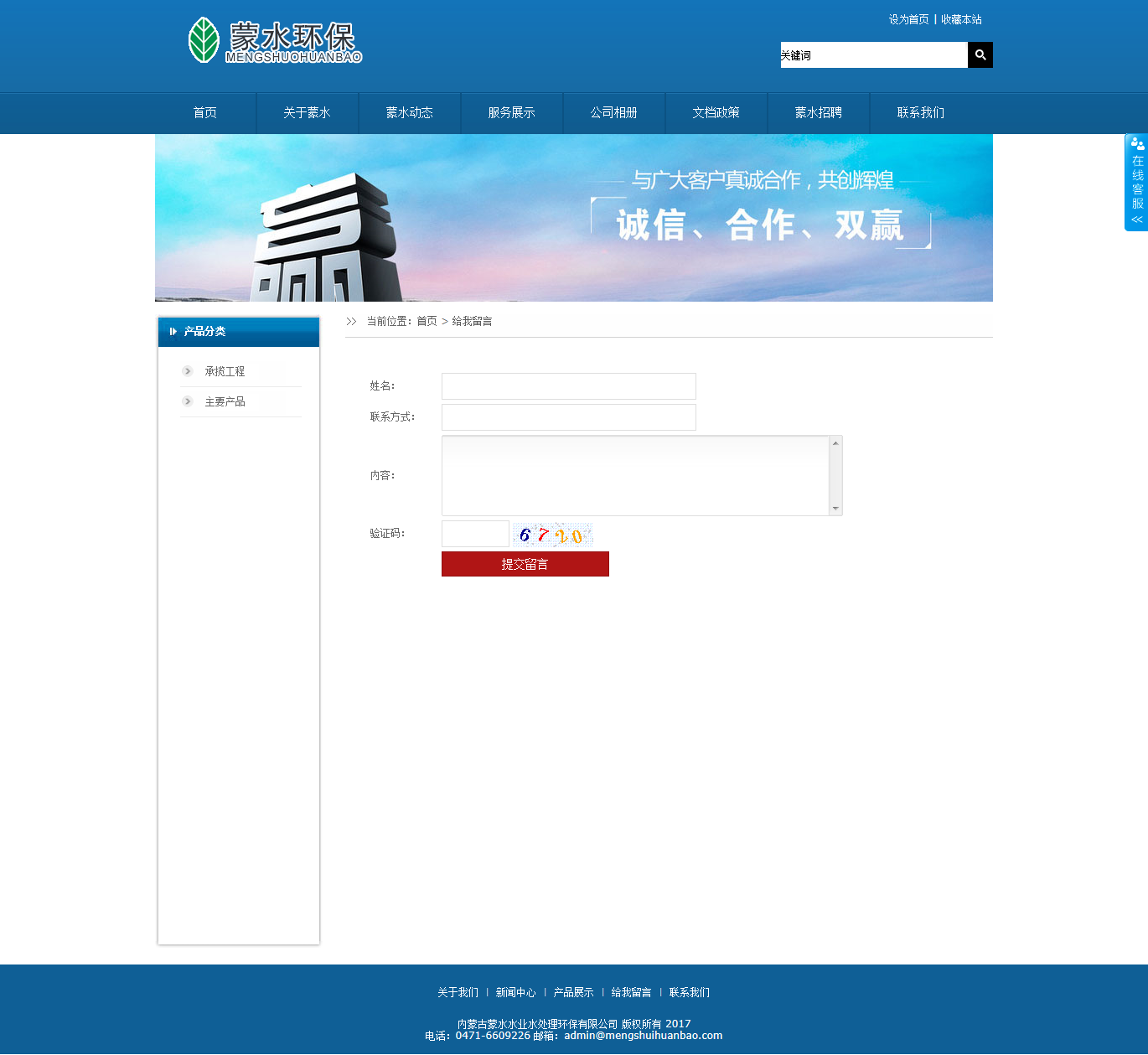Screen dimensions: 1148x1055
Task: Click the 设为首页 link at top
Action: coord(908,19)
